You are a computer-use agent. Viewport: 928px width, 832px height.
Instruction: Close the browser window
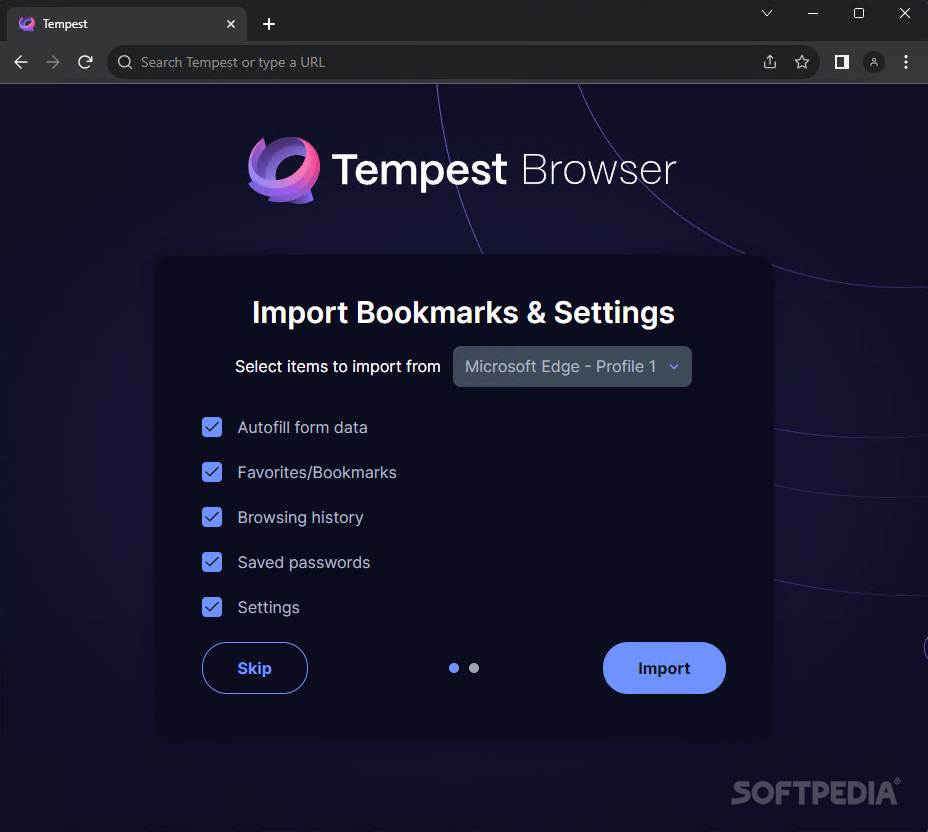(x=905, y=13)
